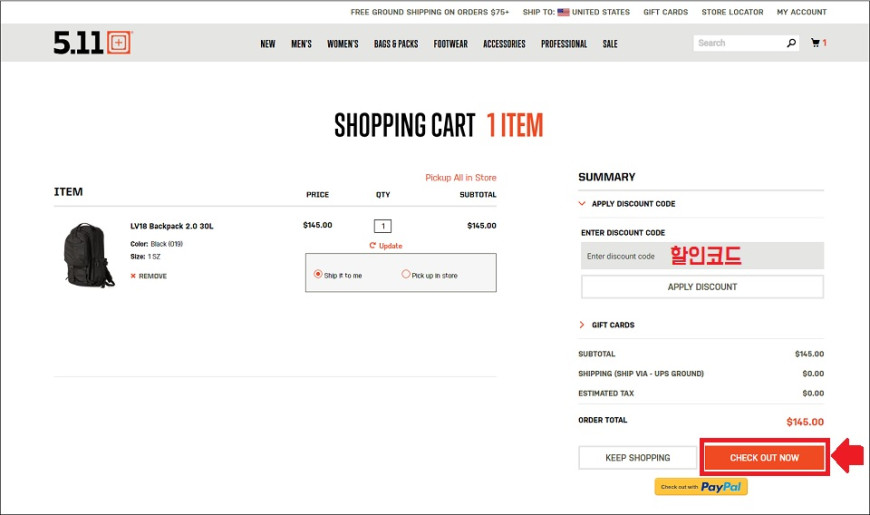Click the free ground shipping banner text
The height and width of the screenshot is (515, 870).
coord(429,12)
